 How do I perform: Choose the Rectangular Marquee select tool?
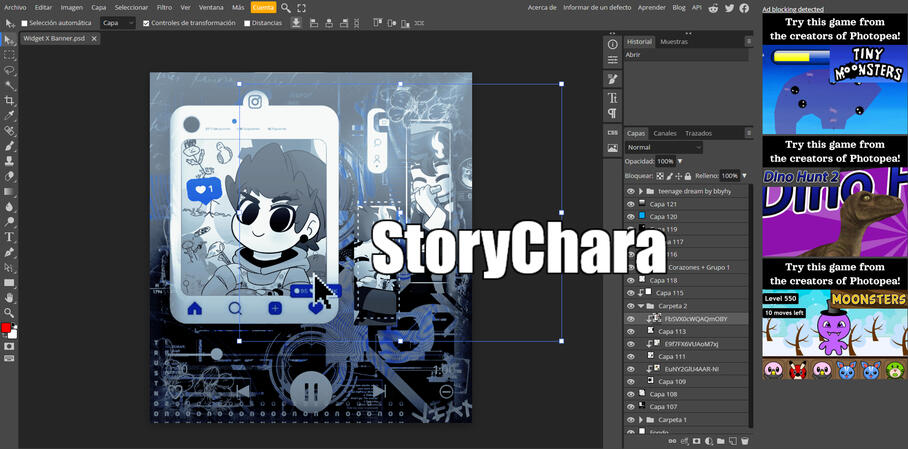9,55
